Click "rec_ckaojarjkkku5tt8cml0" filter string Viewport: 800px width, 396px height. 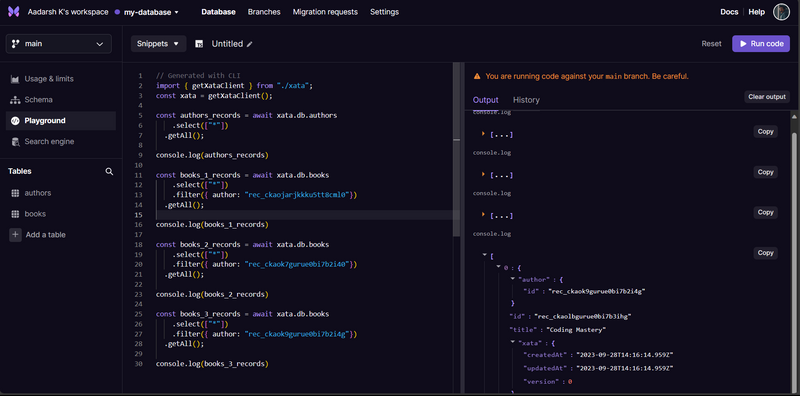coord(298,195)
